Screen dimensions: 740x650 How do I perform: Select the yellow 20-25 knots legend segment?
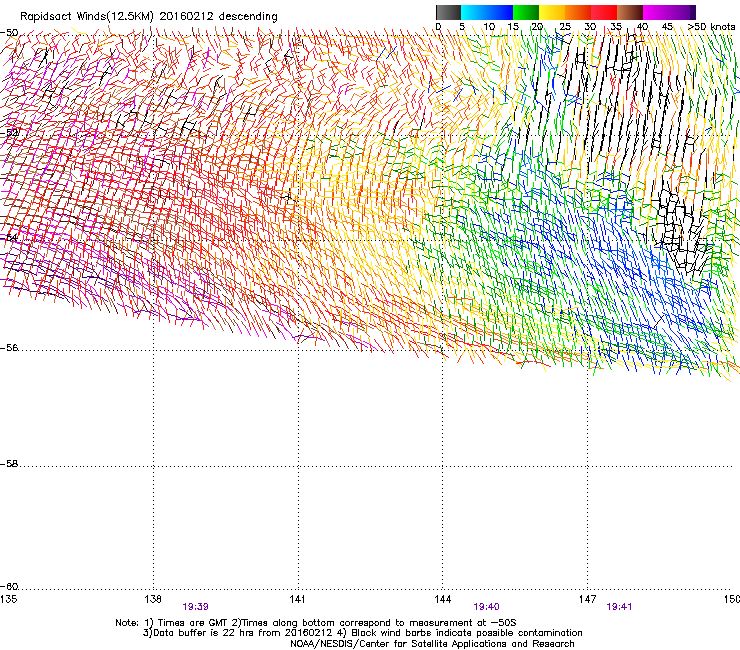[x=552, y=12]
